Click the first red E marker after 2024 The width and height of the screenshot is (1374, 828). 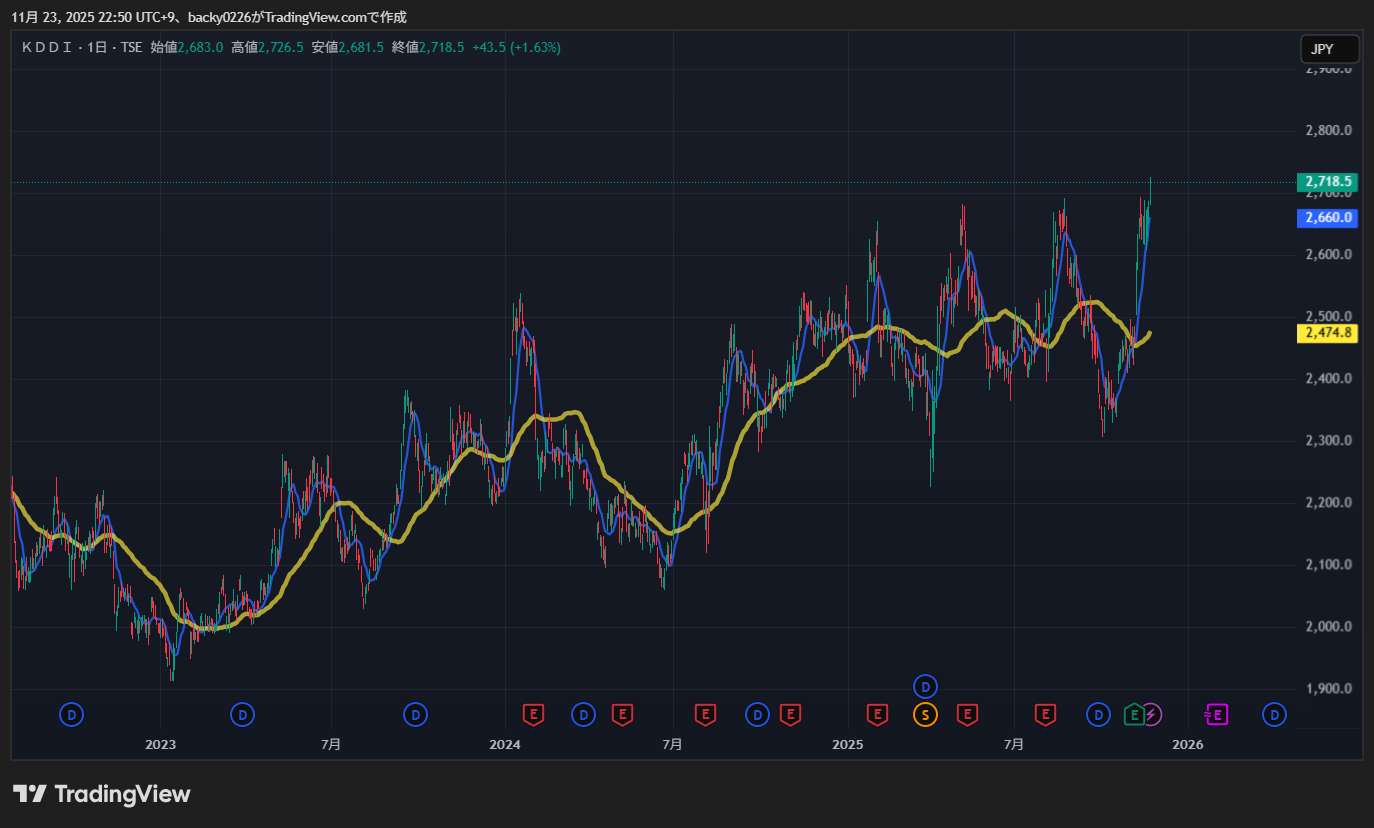pyautogui.click(x=534, y=714)
